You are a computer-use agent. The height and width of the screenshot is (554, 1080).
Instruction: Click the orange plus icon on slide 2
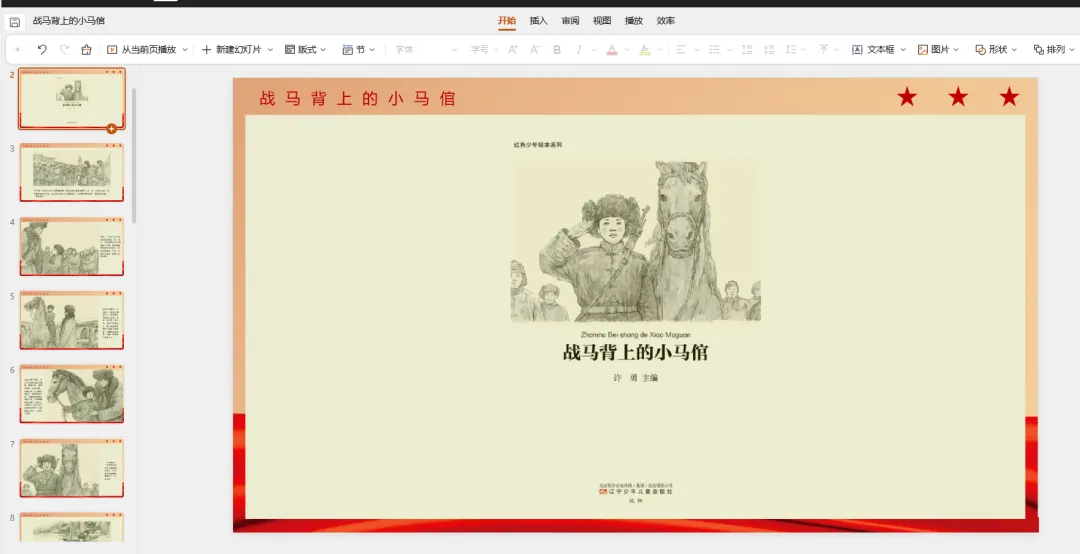(112, 129)
